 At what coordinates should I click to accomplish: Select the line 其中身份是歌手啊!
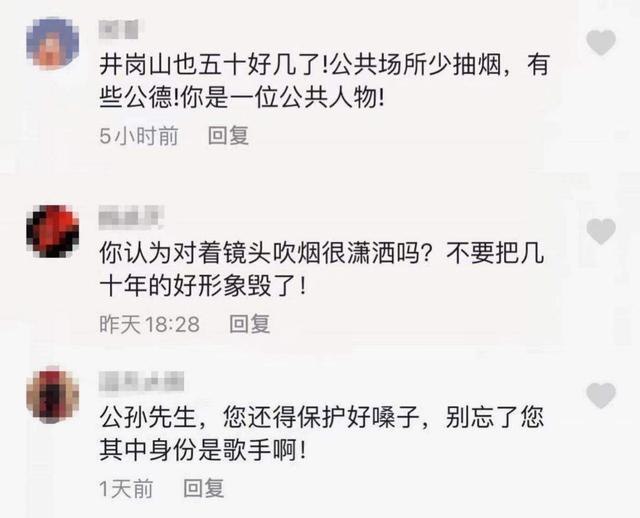click(x=203, y=451)
